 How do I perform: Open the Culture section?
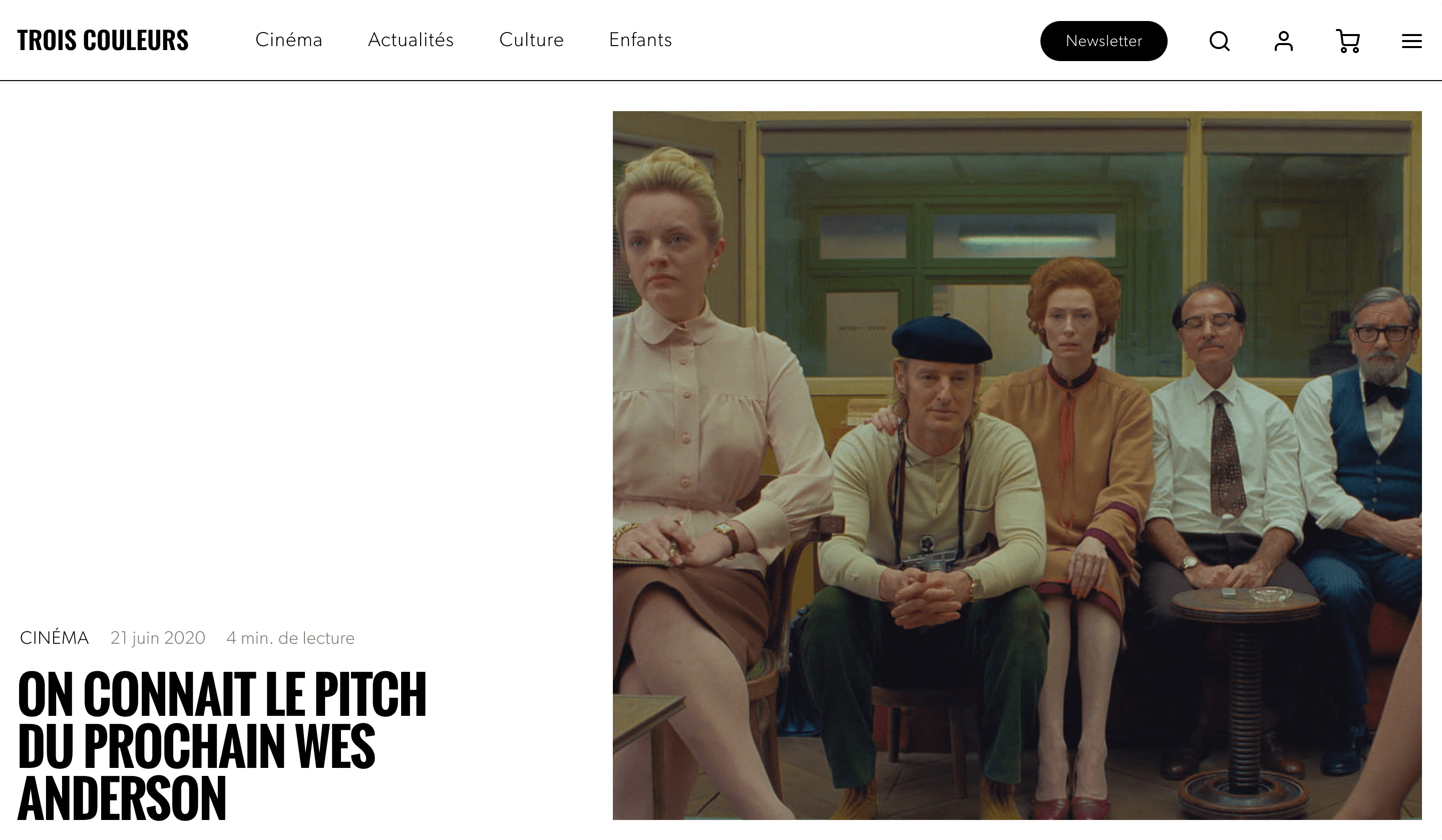click(532, 40)
